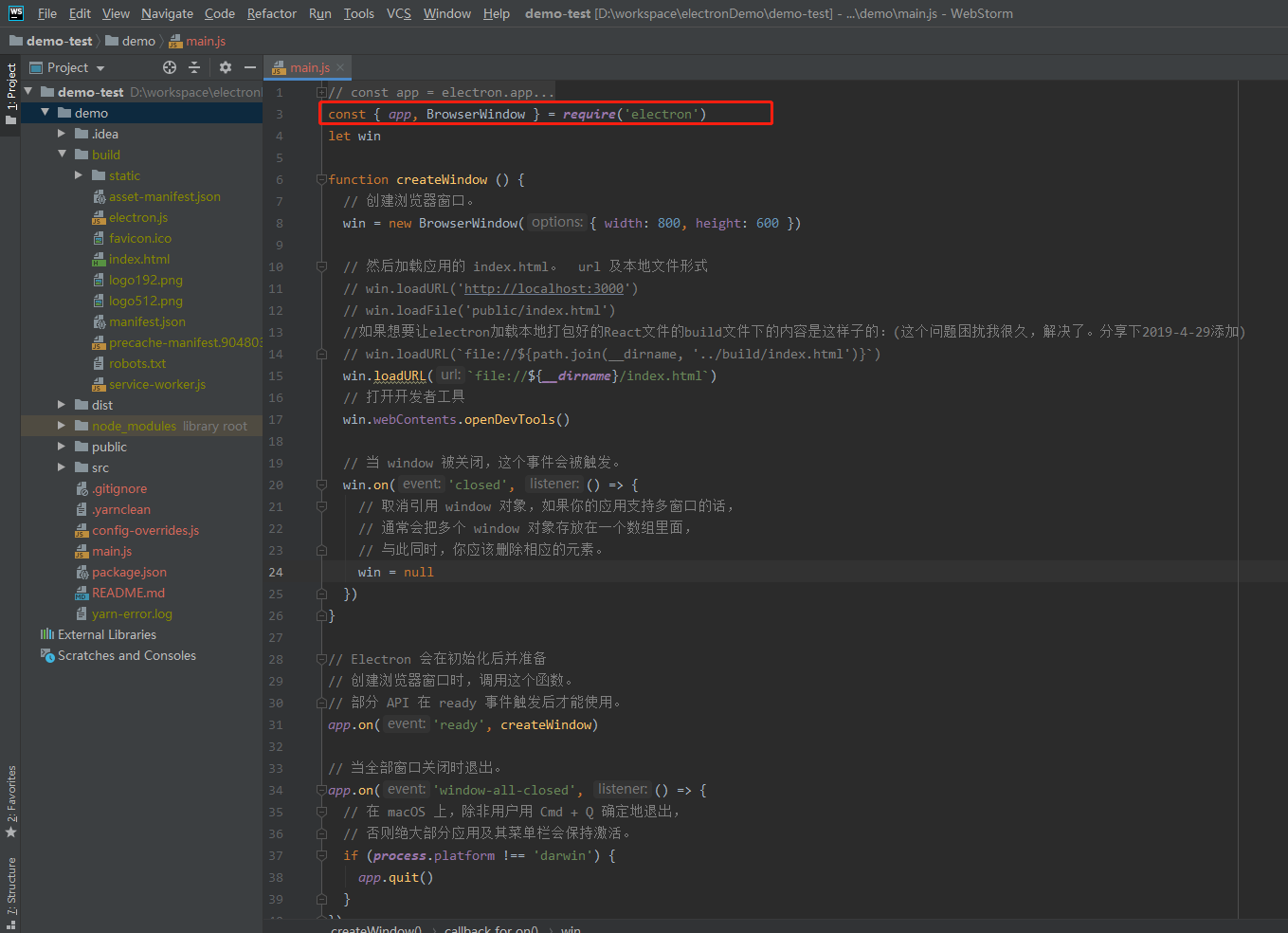Select main.js in project tree
1288x933 pixels.
click(x=112, y=551)
